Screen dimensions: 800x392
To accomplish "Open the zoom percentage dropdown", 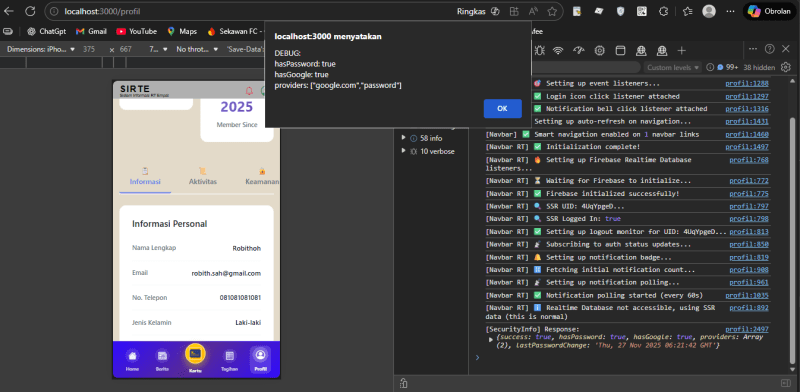I will tap(159, 50).
